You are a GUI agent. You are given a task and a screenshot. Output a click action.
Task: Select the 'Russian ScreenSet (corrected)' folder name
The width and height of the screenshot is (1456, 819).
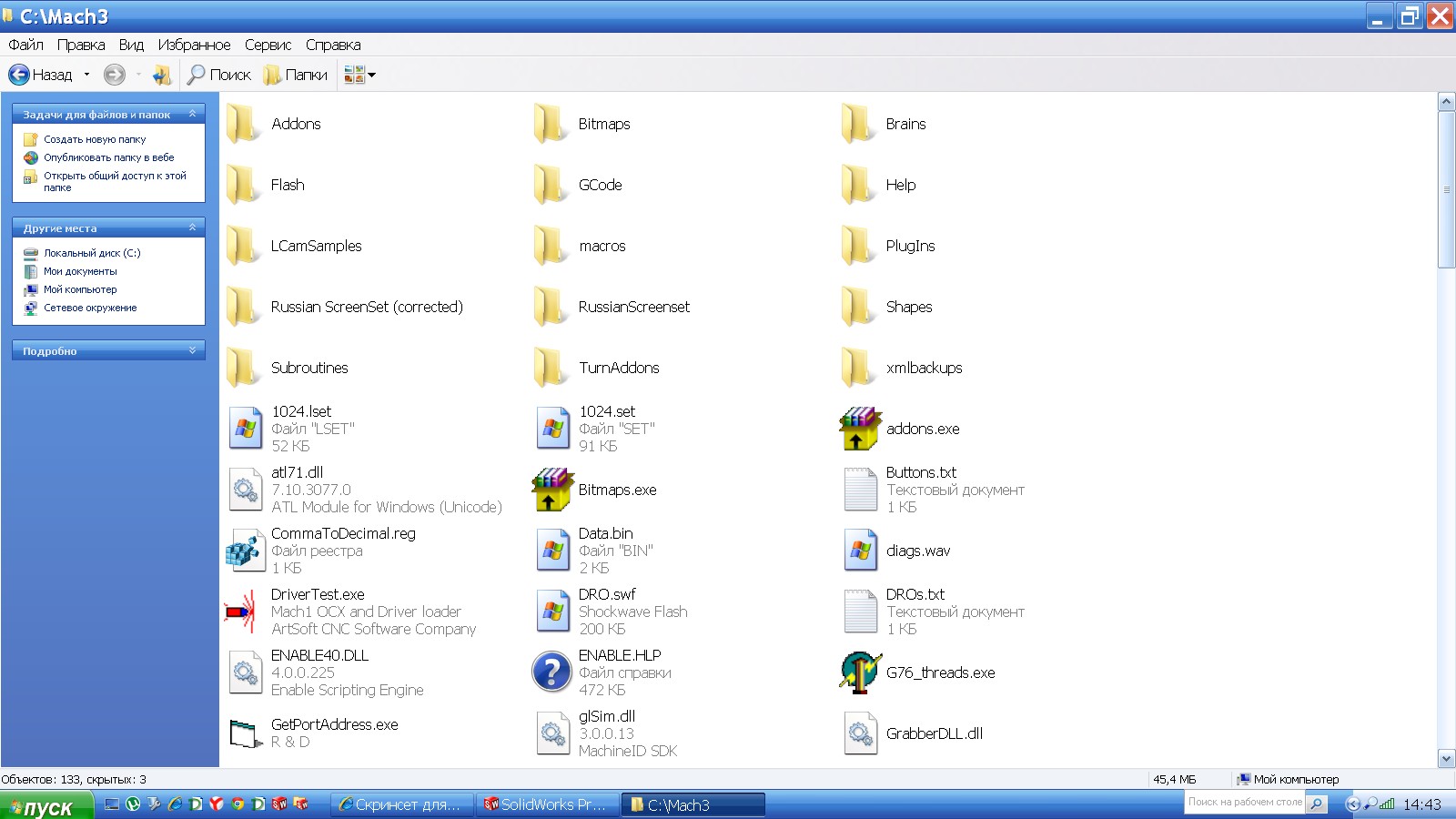(367, 307)
